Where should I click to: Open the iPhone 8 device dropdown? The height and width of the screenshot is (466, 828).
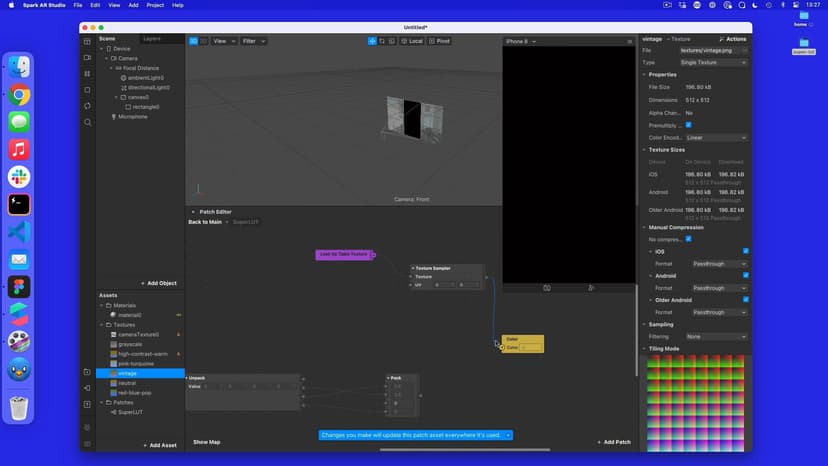point(521,41)
